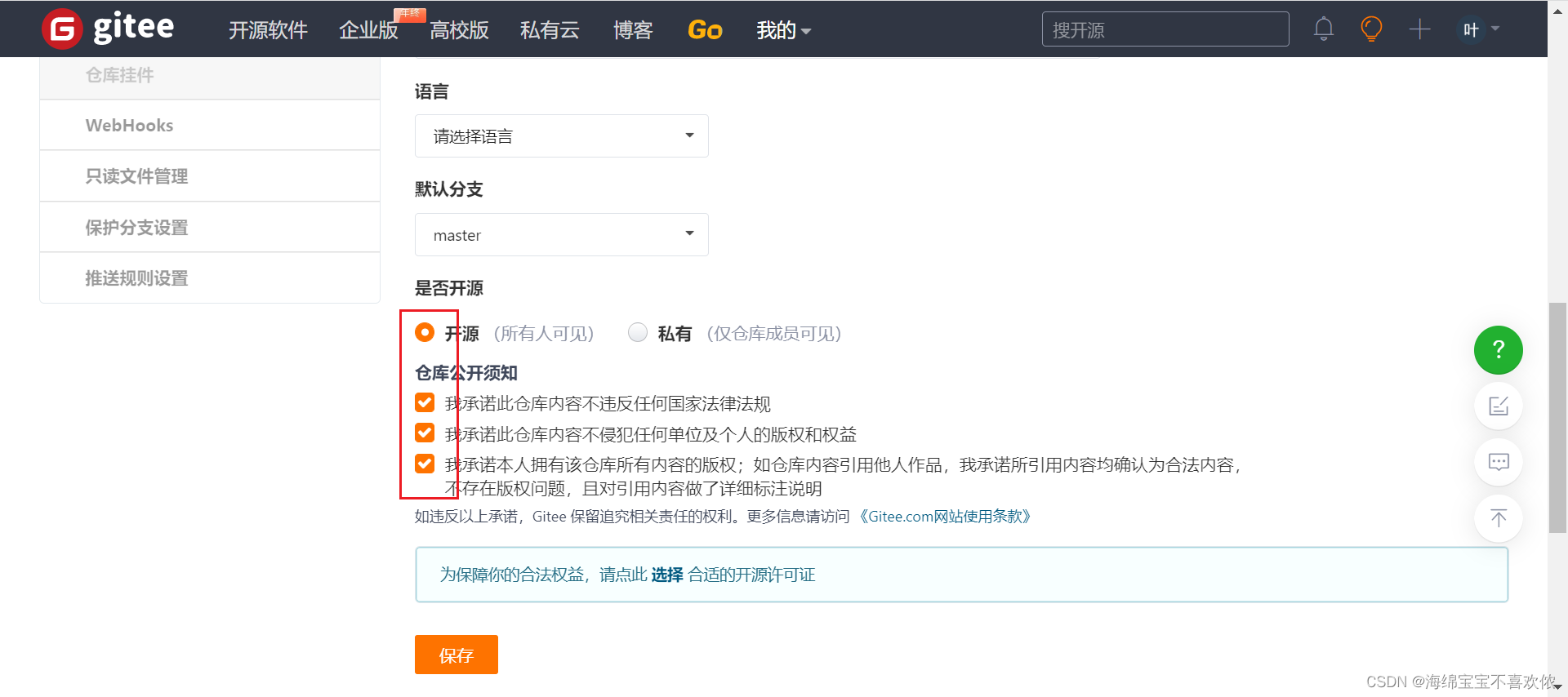This screenshot has width=1568, height=697.
Task: Click the plus create icon
Action: click(1420, 29)
